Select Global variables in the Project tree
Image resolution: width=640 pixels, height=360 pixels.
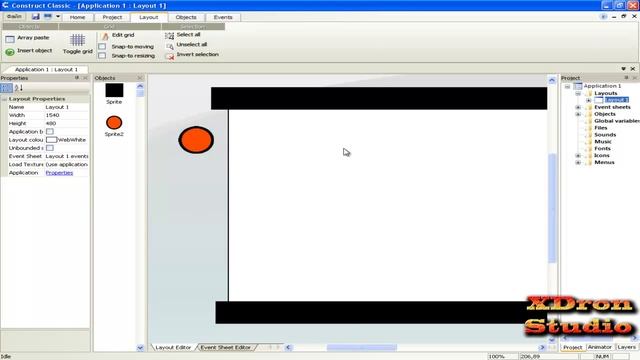[x=617, y=121]
